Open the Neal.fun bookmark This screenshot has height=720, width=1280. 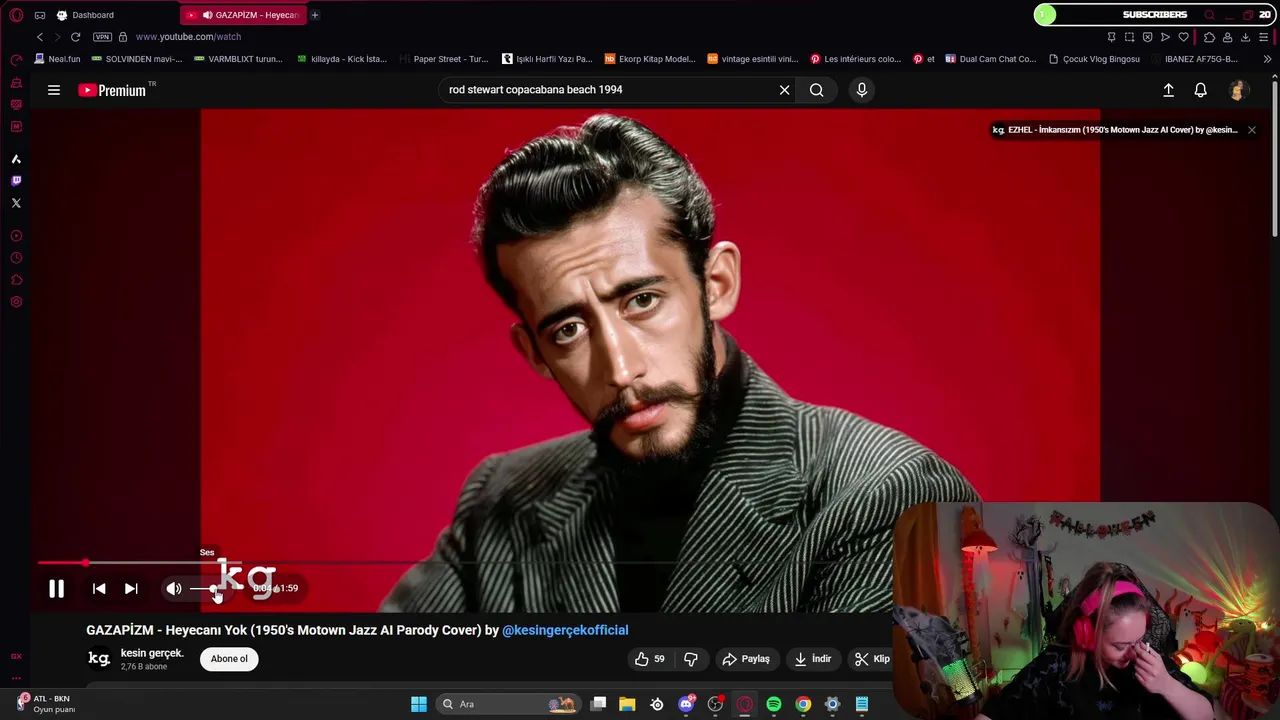(x=57, y=59)
